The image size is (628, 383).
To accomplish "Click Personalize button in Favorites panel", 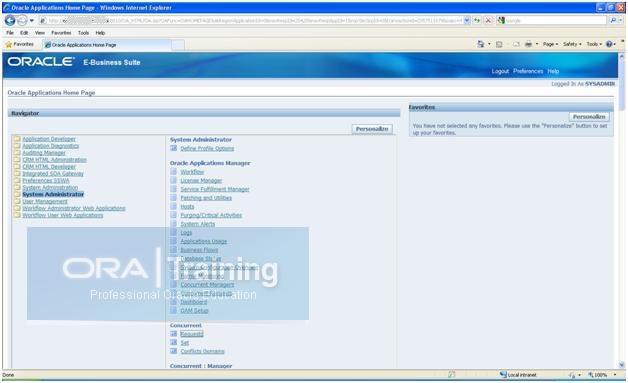I will click(589, 117).
